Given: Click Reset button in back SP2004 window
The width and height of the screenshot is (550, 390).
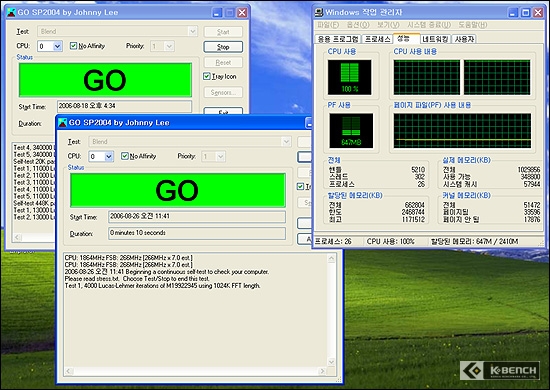Looking at the screenshot, I should [x=223, y=62].
